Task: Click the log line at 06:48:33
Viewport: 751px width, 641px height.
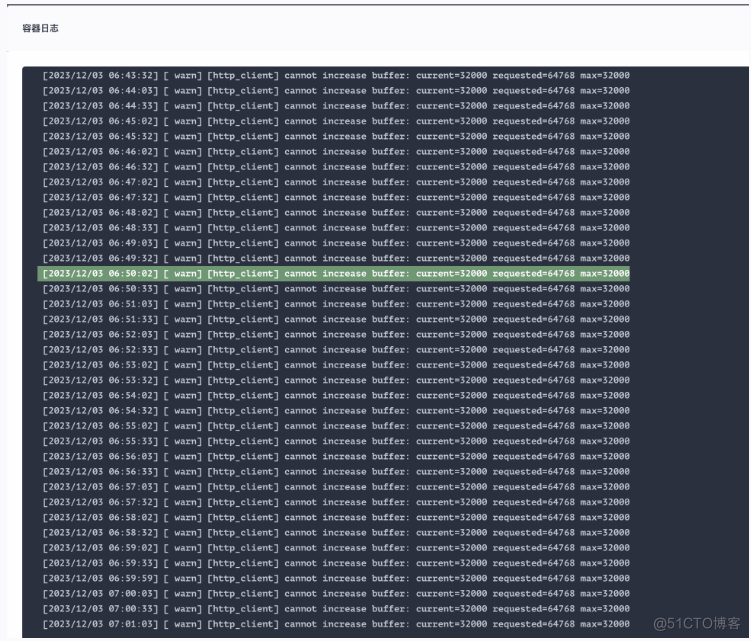Action: (x=336, y=227)
